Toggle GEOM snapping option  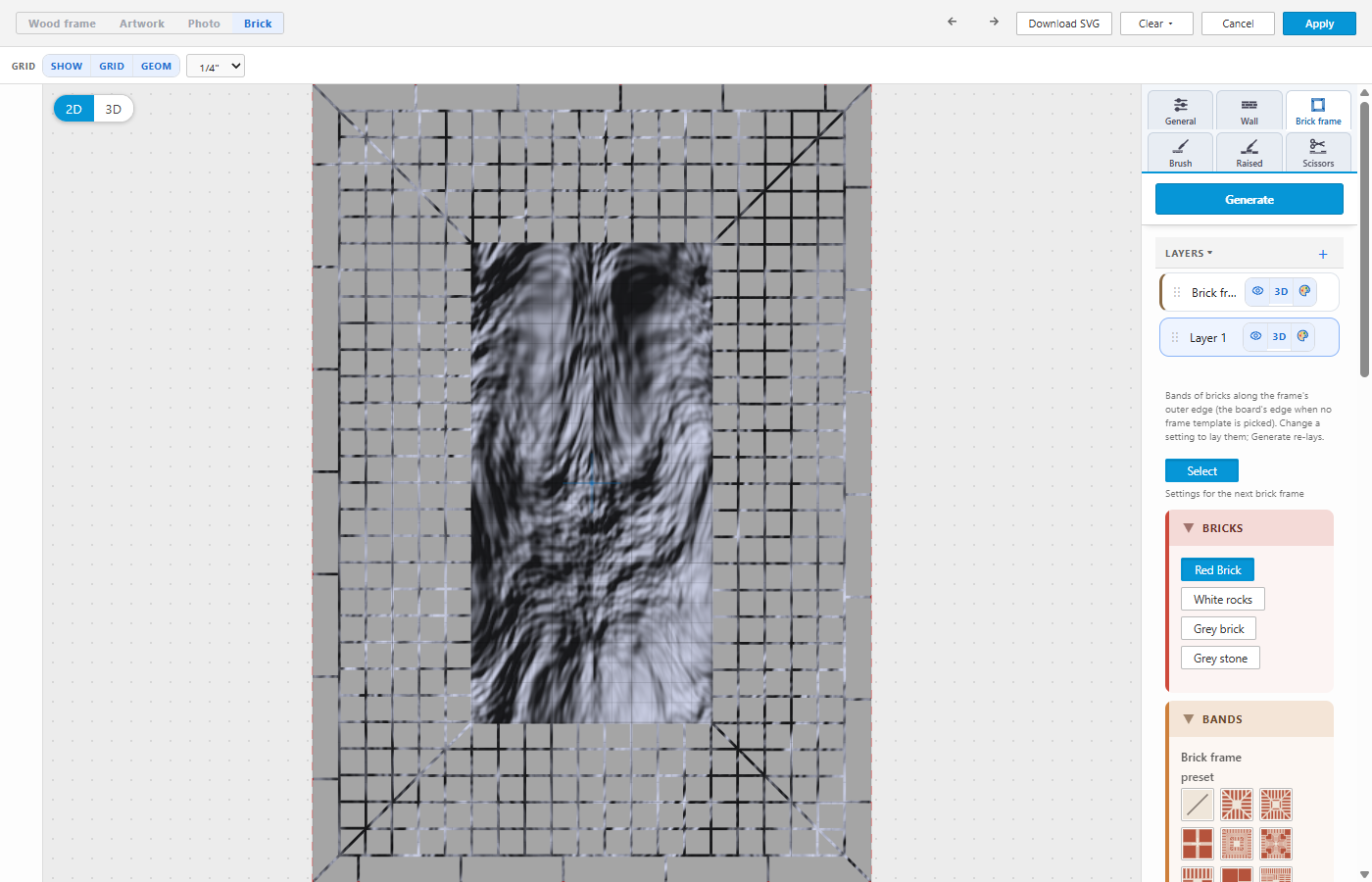tap(156, 66)
